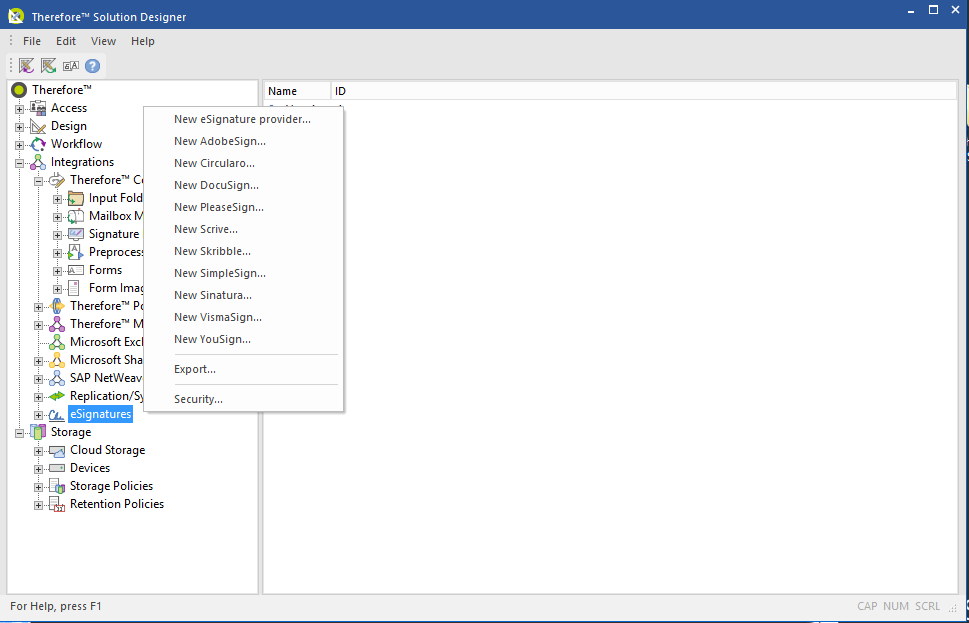Choose New PleaseSign... menu entry
Image resolution: width=969 pixels, height=623 pixels.
tap(242, 207)
